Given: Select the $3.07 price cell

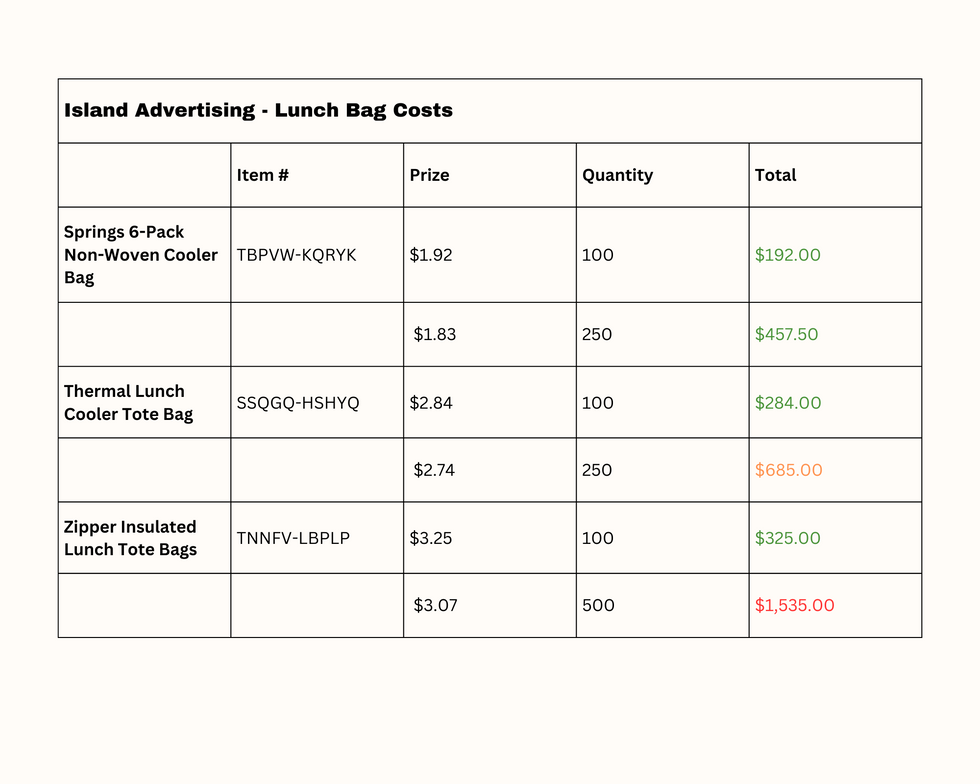Looking at the screenshot, I should (x=436, y=605).
